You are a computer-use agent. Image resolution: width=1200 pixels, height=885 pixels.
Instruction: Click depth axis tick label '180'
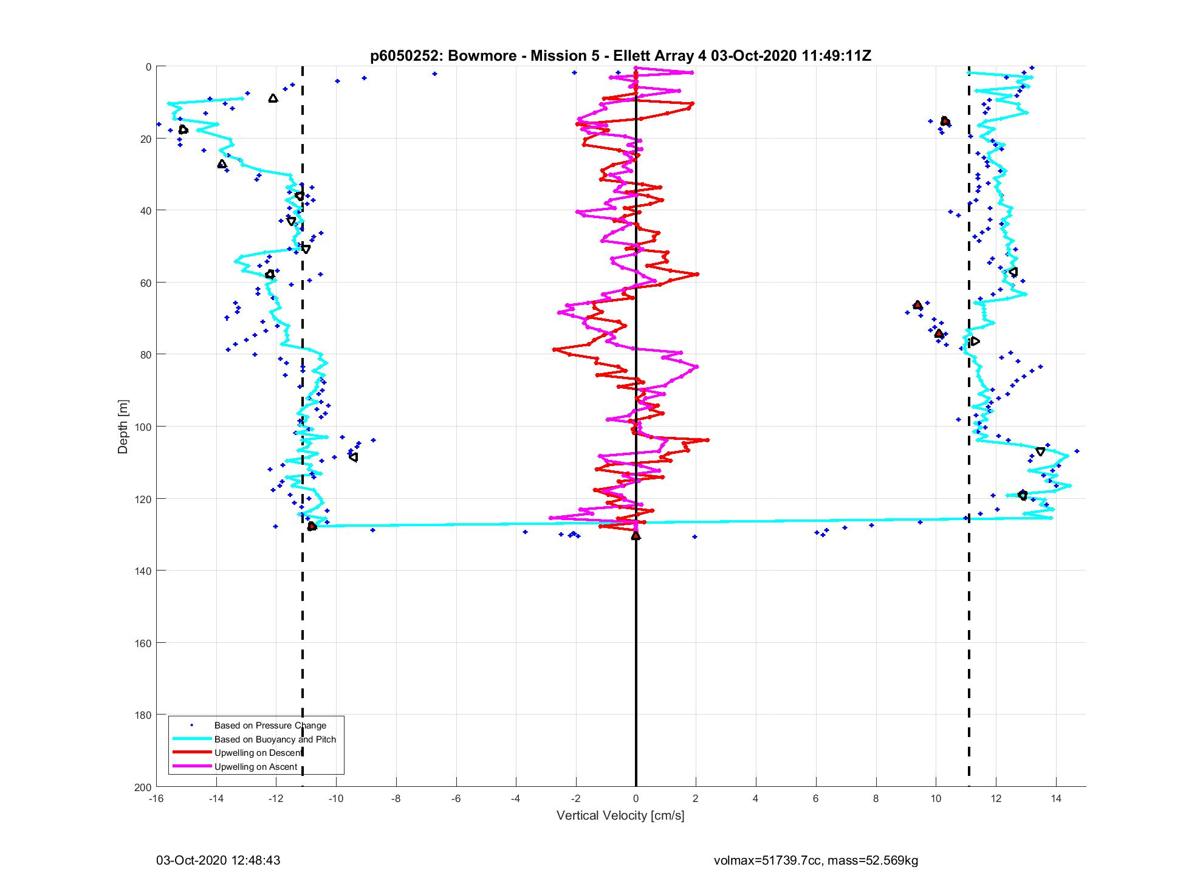[141, 715]
